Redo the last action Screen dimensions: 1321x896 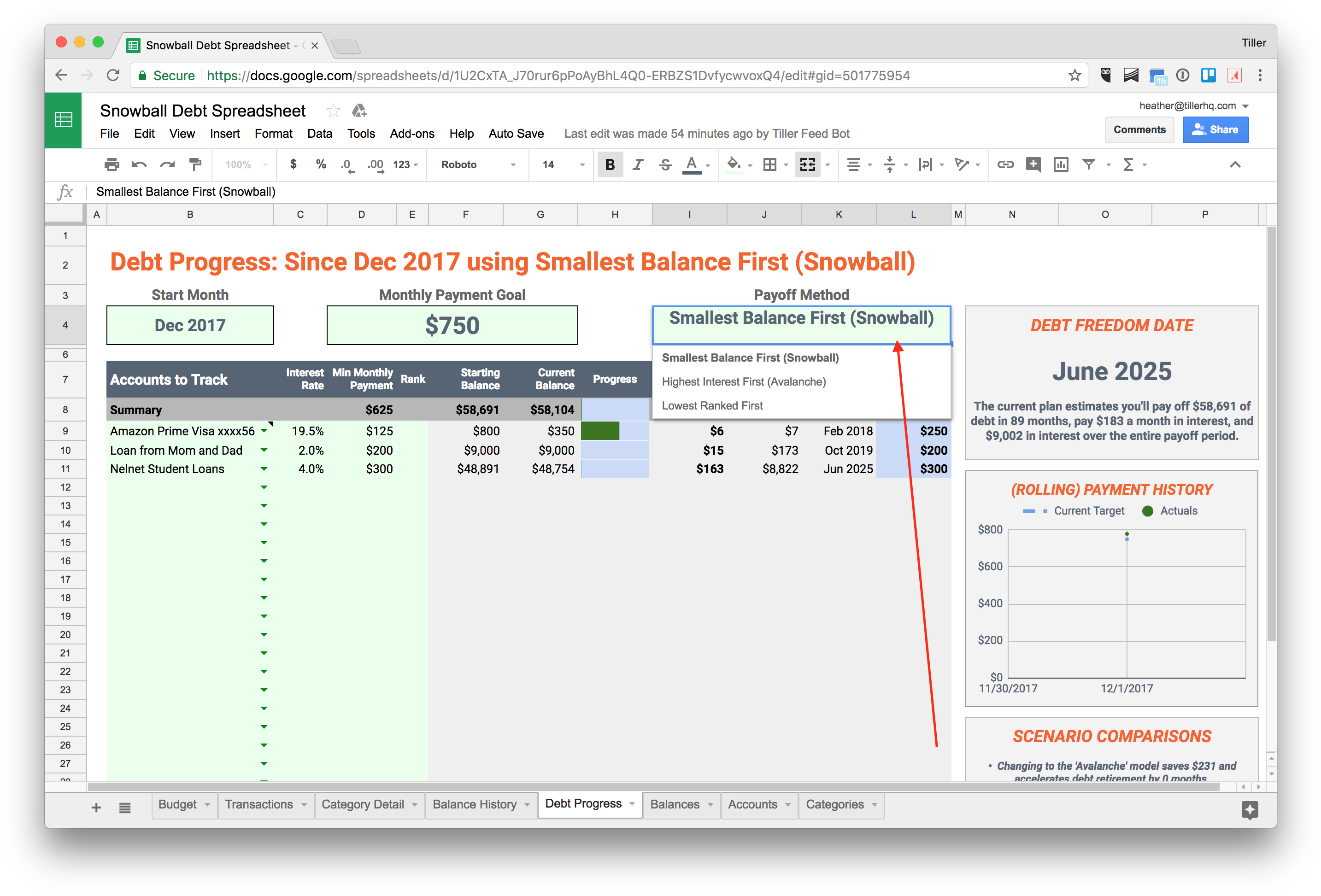[167, 165]
